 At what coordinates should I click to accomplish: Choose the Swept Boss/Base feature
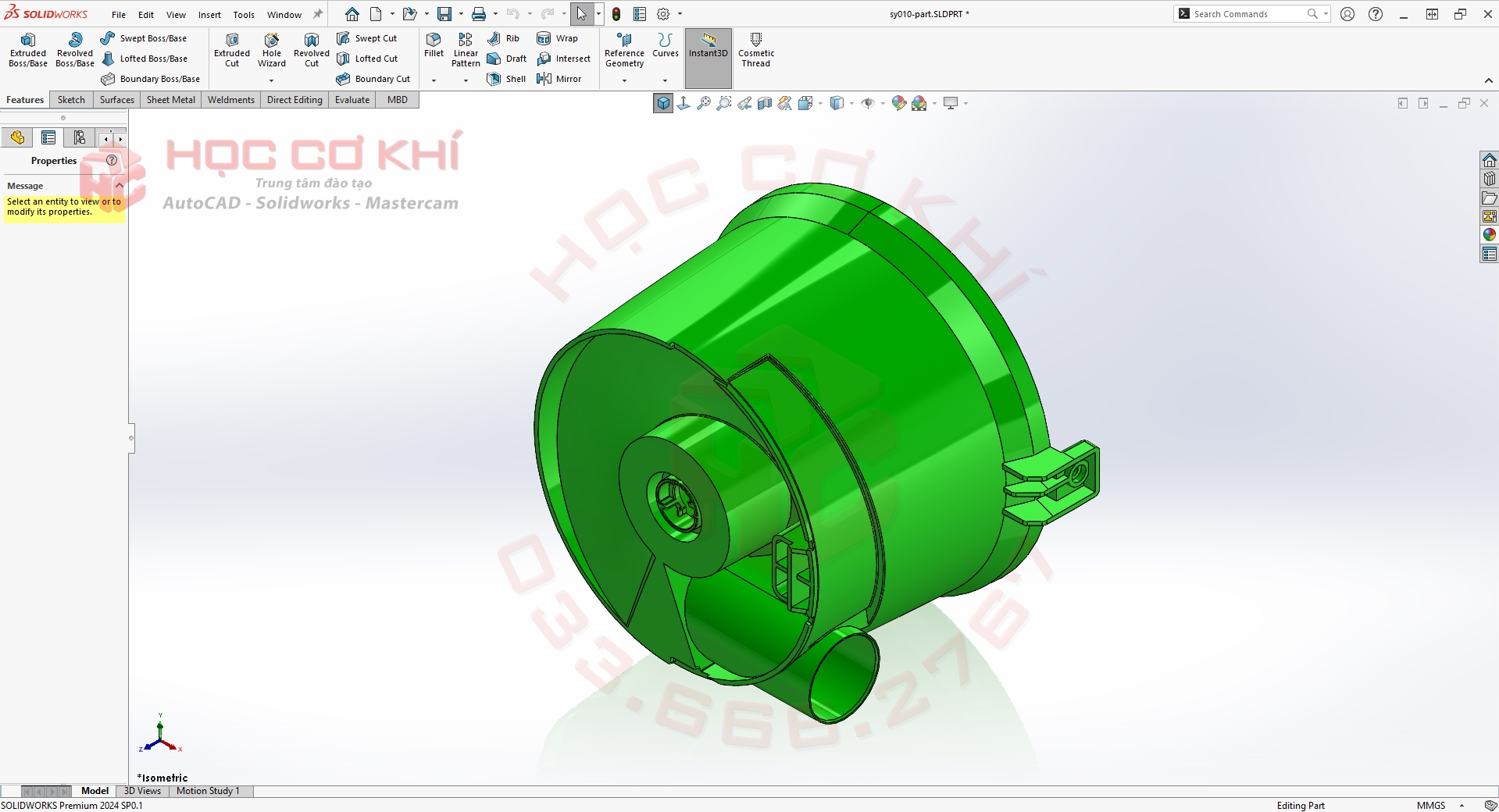pyautogui.click(x=144, y=38)
